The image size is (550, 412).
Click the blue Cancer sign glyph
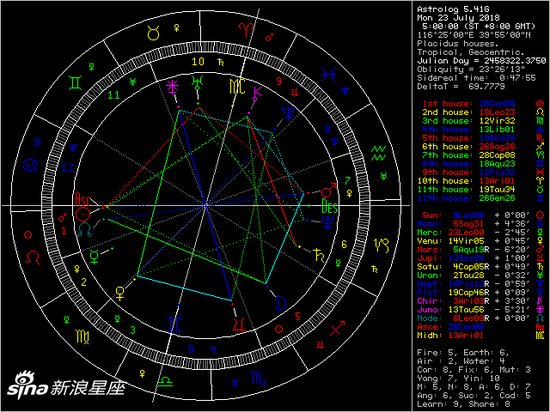click(x=31, y=165)
